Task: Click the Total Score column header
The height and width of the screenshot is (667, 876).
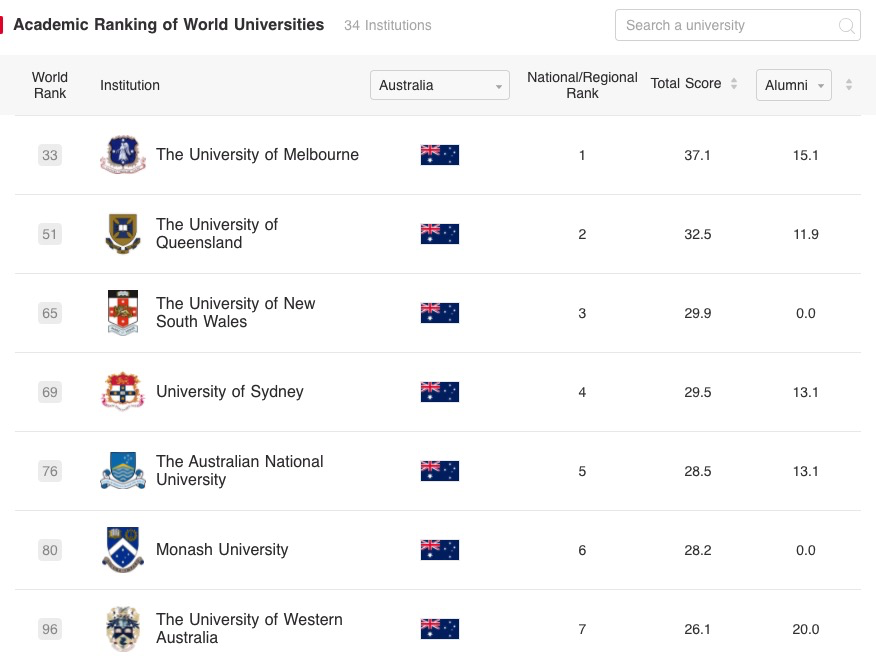Action: point(685,84)
